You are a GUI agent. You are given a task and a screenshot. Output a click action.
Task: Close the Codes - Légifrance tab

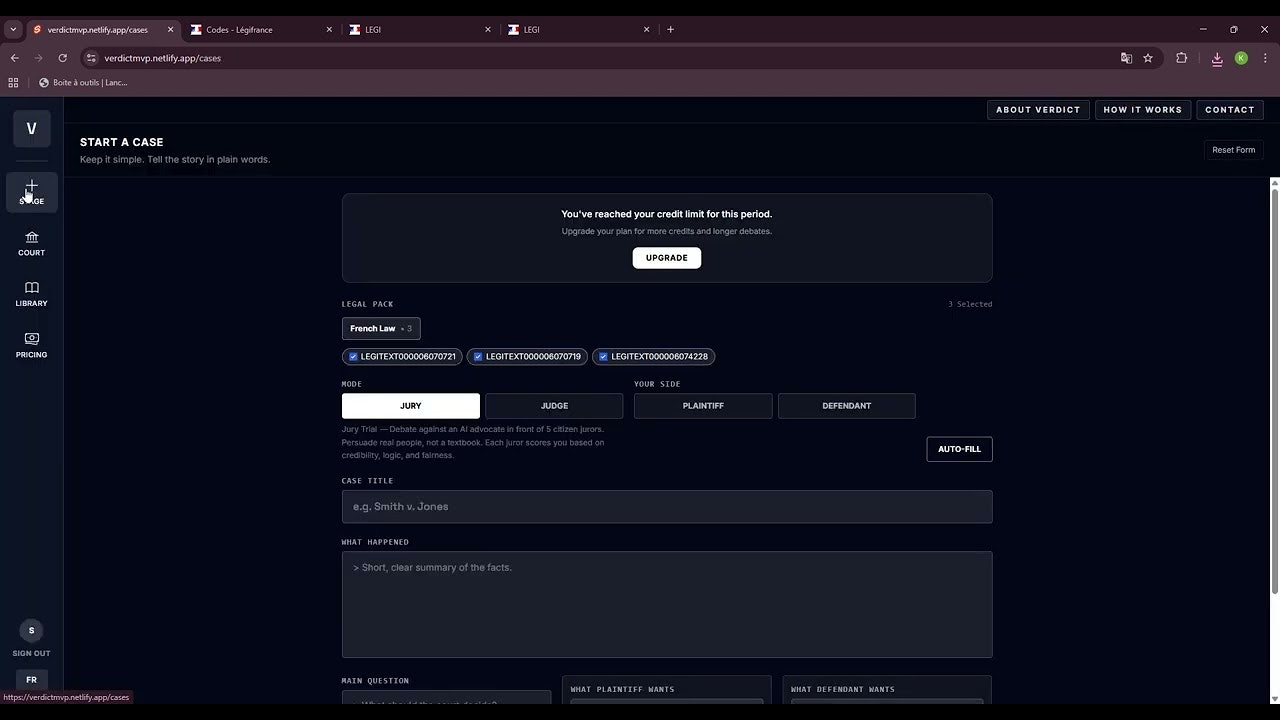coord(329,30)
